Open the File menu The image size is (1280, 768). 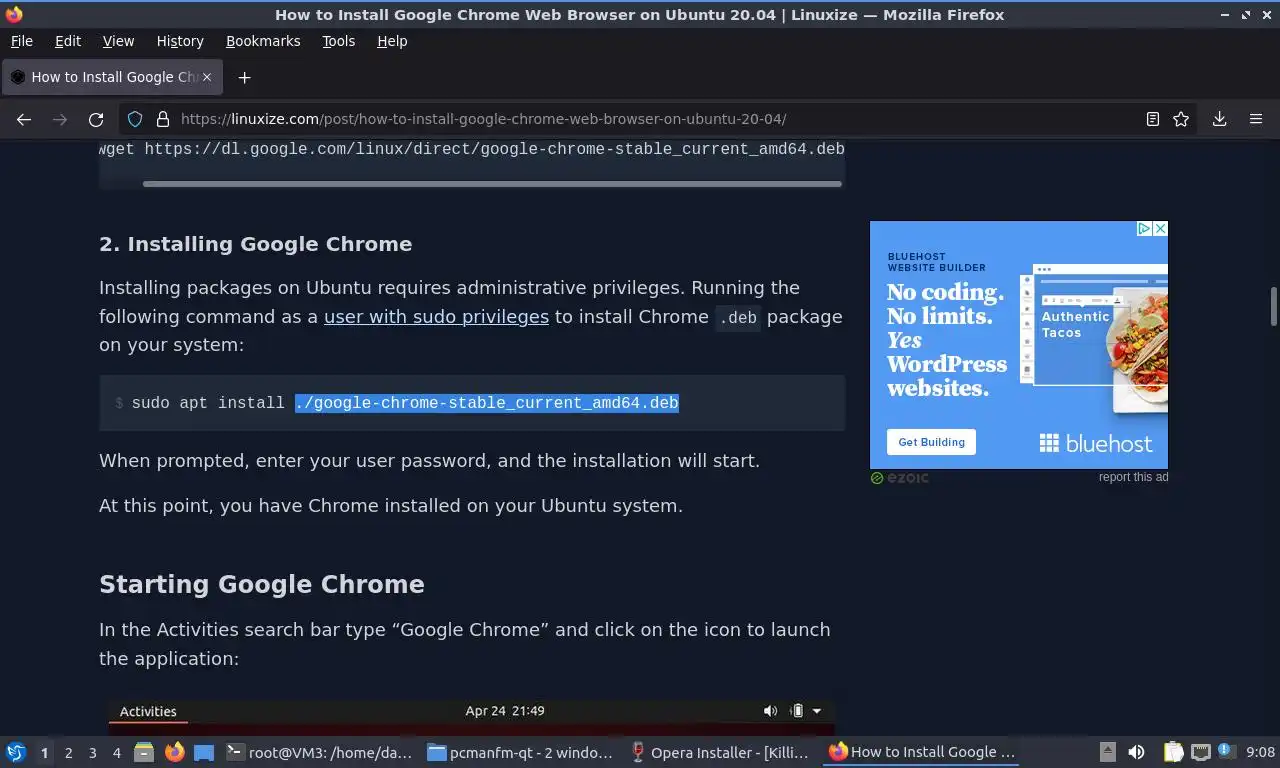coord(21,41)
